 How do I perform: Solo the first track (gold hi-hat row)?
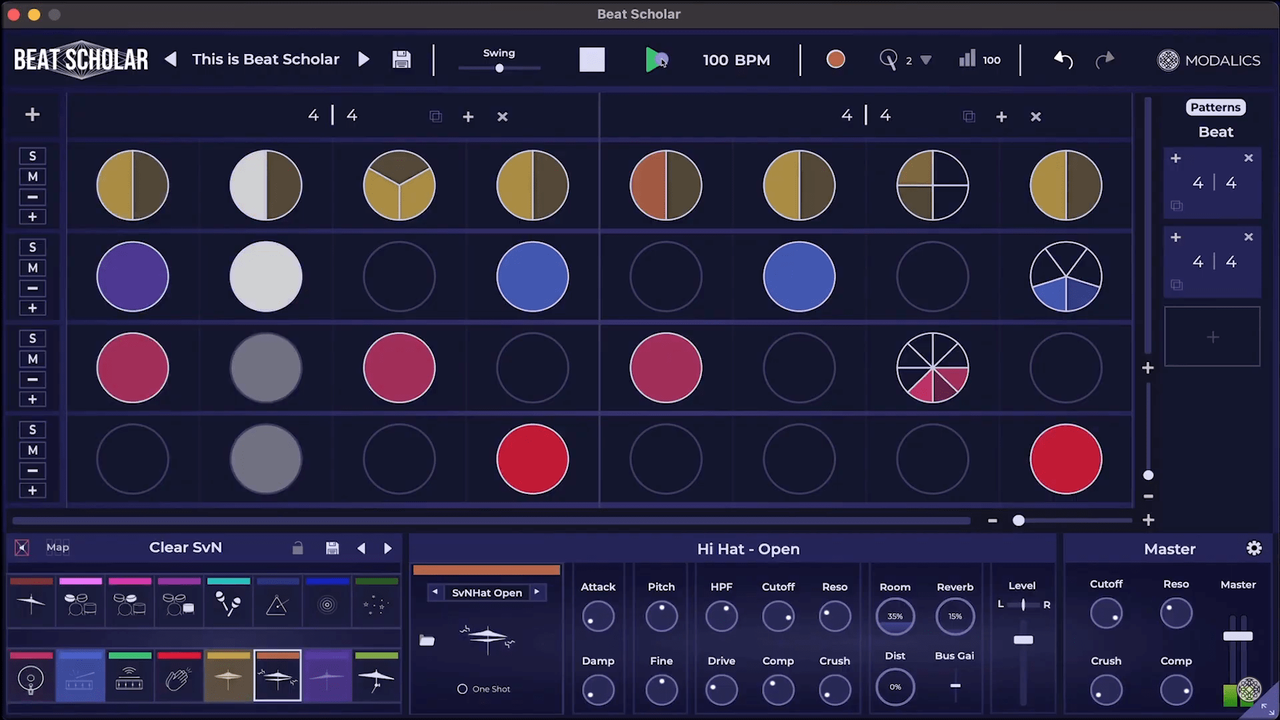[32, 156]
